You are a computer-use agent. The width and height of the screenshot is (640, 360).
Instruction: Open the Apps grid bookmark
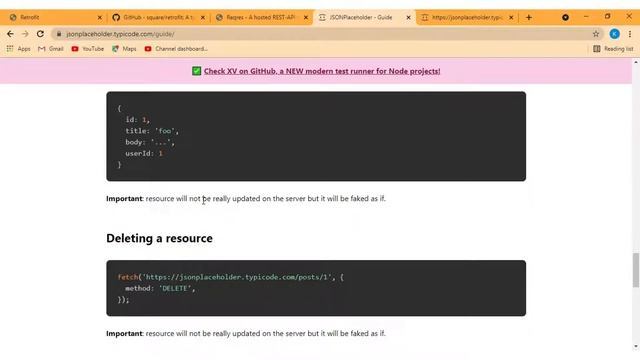click(x=18, y=49)
